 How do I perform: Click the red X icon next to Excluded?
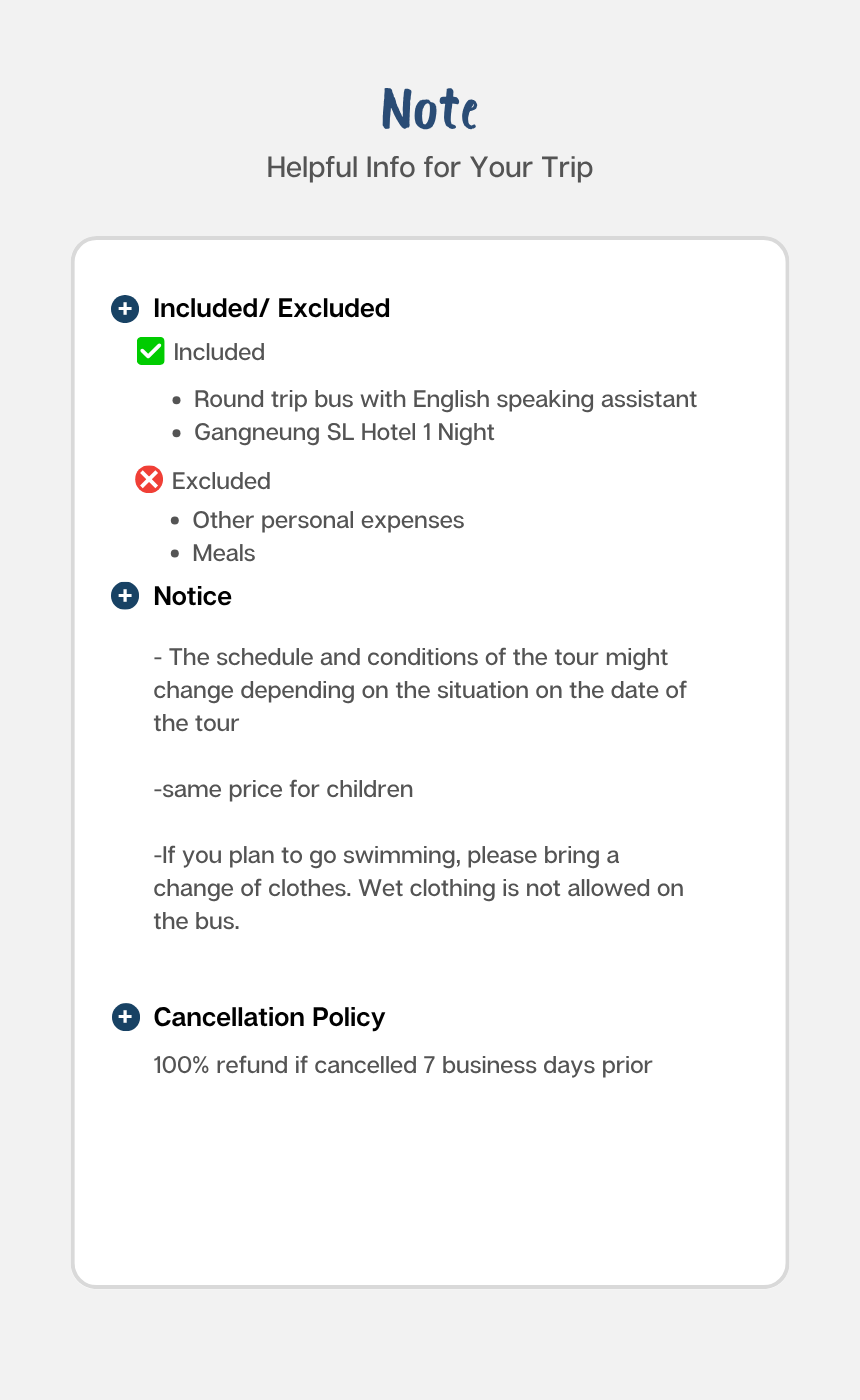click(149, 480)
